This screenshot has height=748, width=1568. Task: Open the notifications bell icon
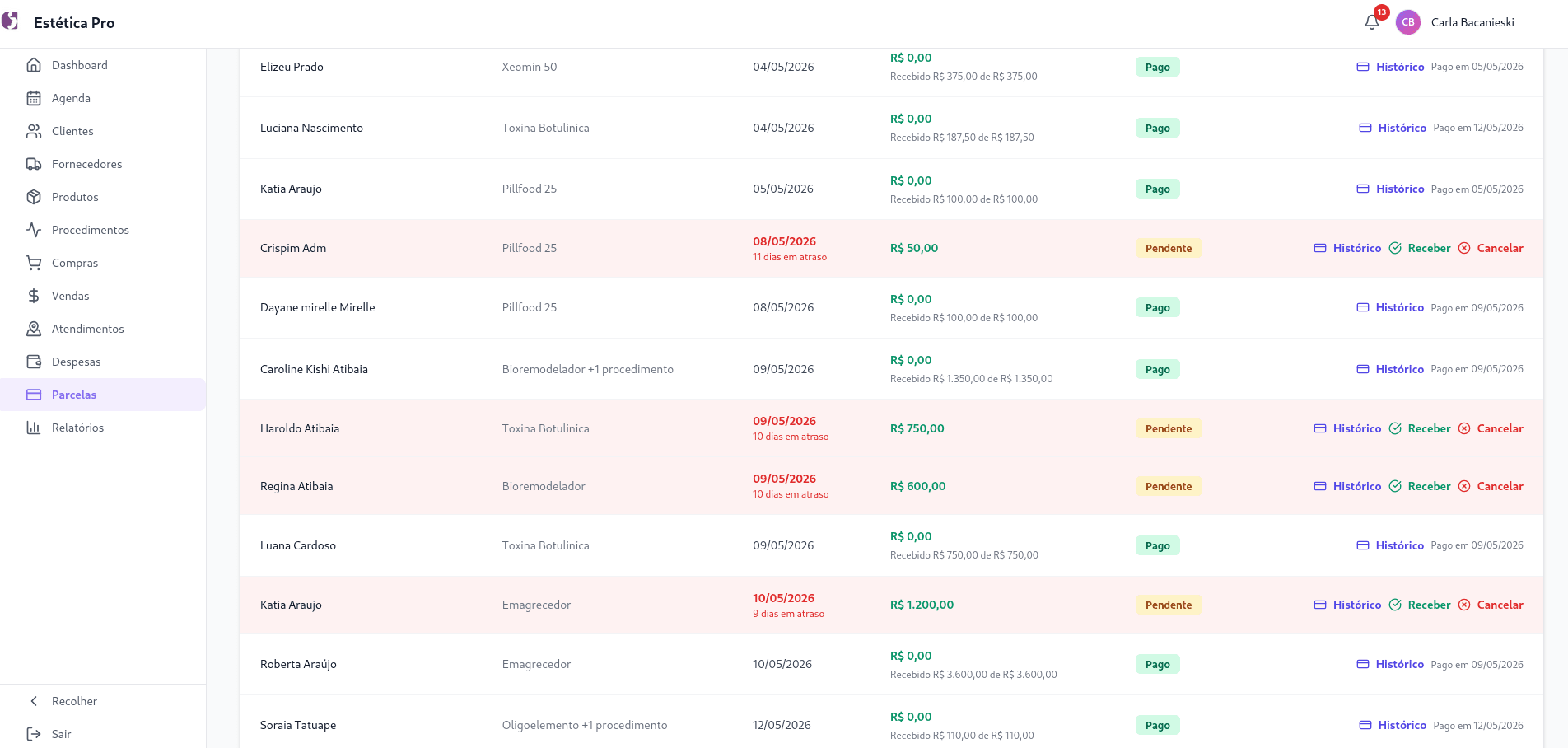pyautogui.click(x=1371, y=22)
